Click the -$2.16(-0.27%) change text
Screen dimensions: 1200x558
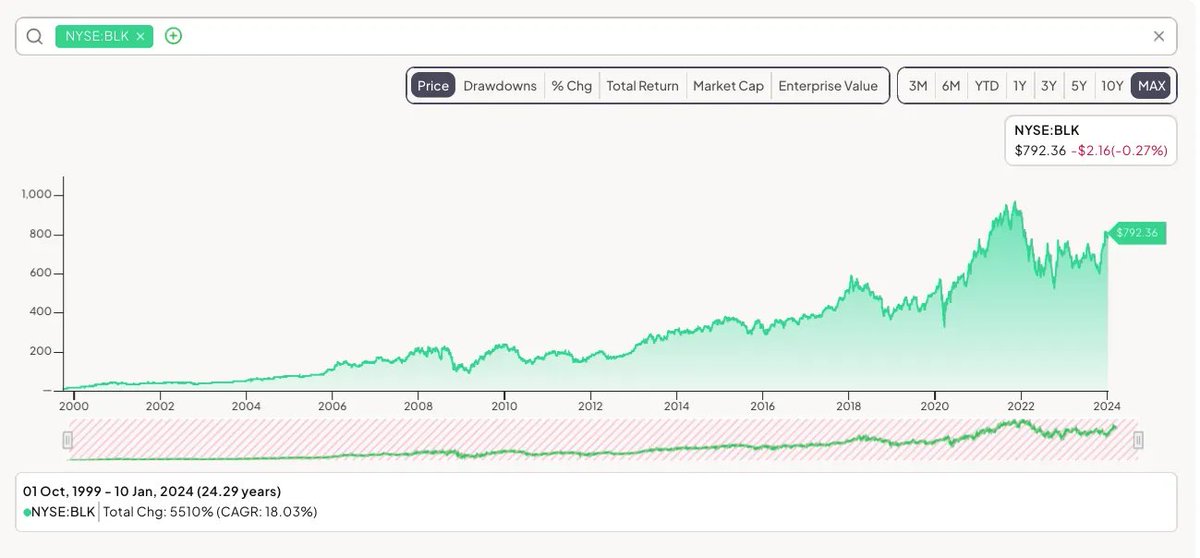(x=1119, y=150)
